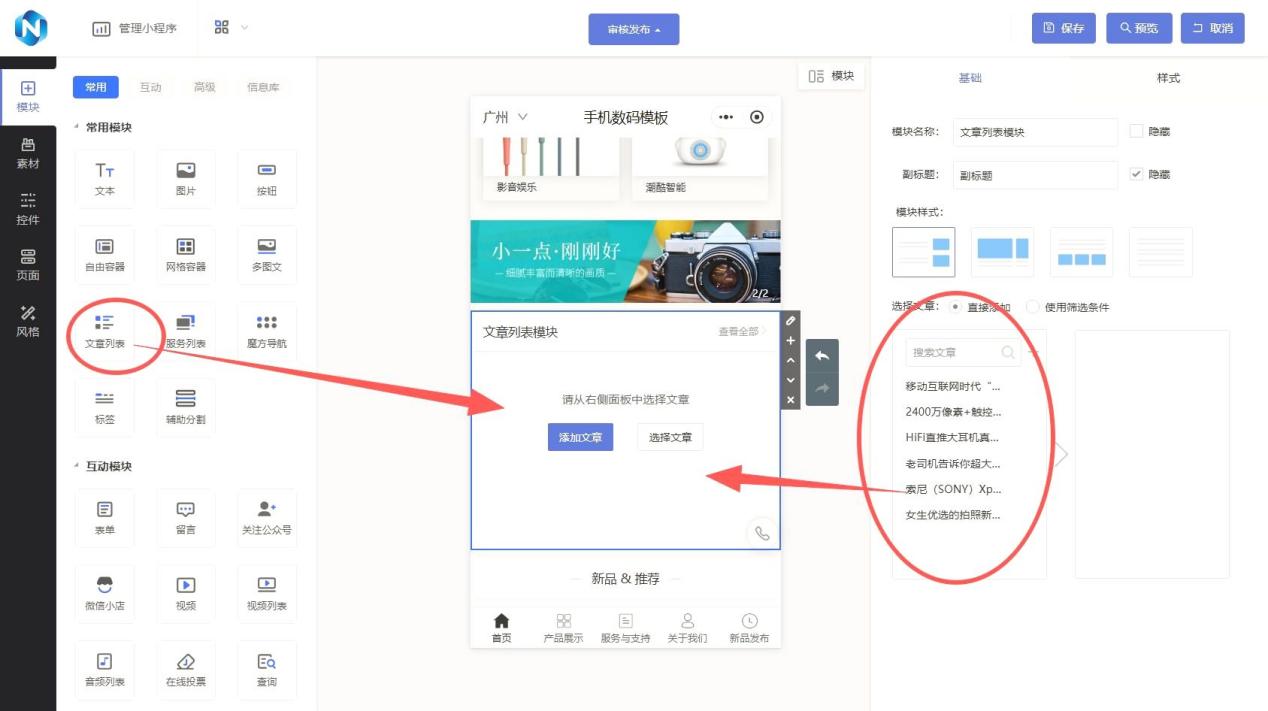Viewport: 1268px width, 711px height.
Task: Toggle 隐藏 checkbox for 模块名称
Action: point(1136,131)
